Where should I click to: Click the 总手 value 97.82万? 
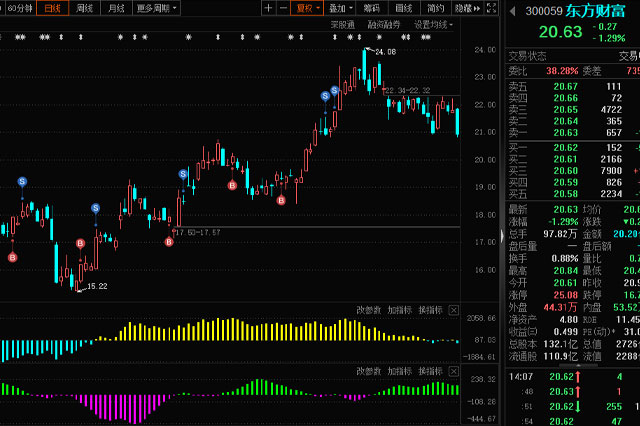[561, 234]
